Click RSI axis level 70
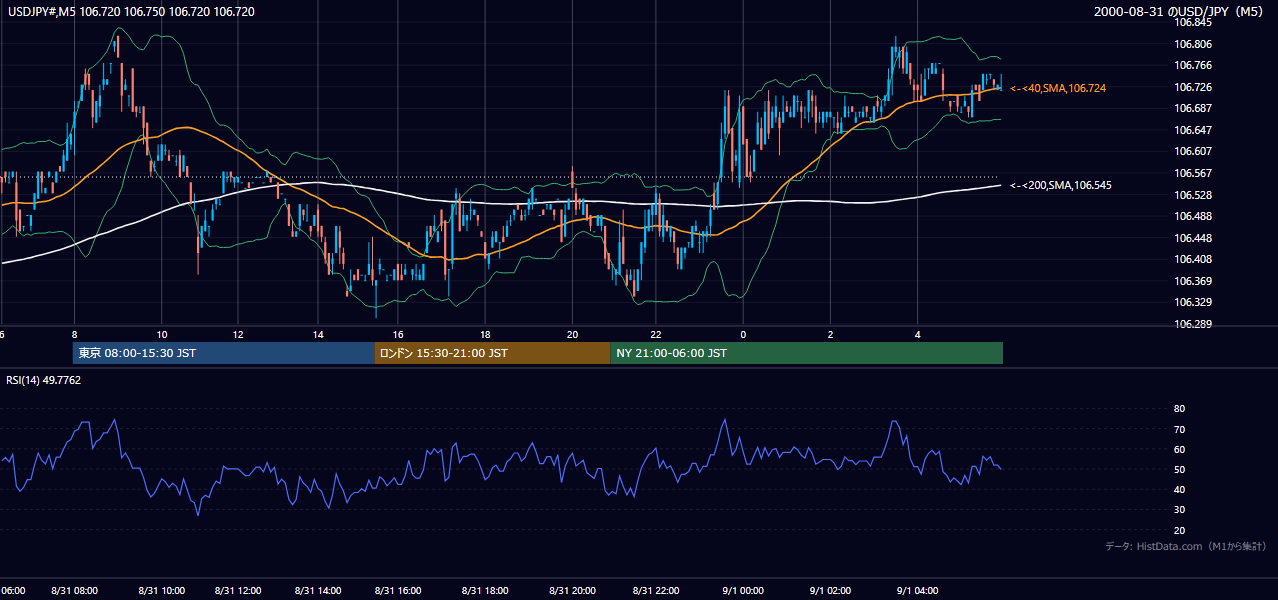The width and height of the screenshot is (1278, 600). tap(1180, 429)
